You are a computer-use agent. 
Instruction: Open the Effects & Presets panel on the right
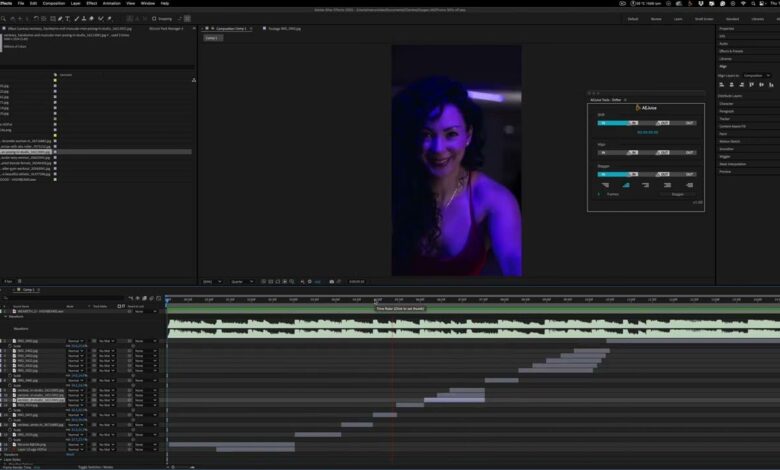click(731, 51)
